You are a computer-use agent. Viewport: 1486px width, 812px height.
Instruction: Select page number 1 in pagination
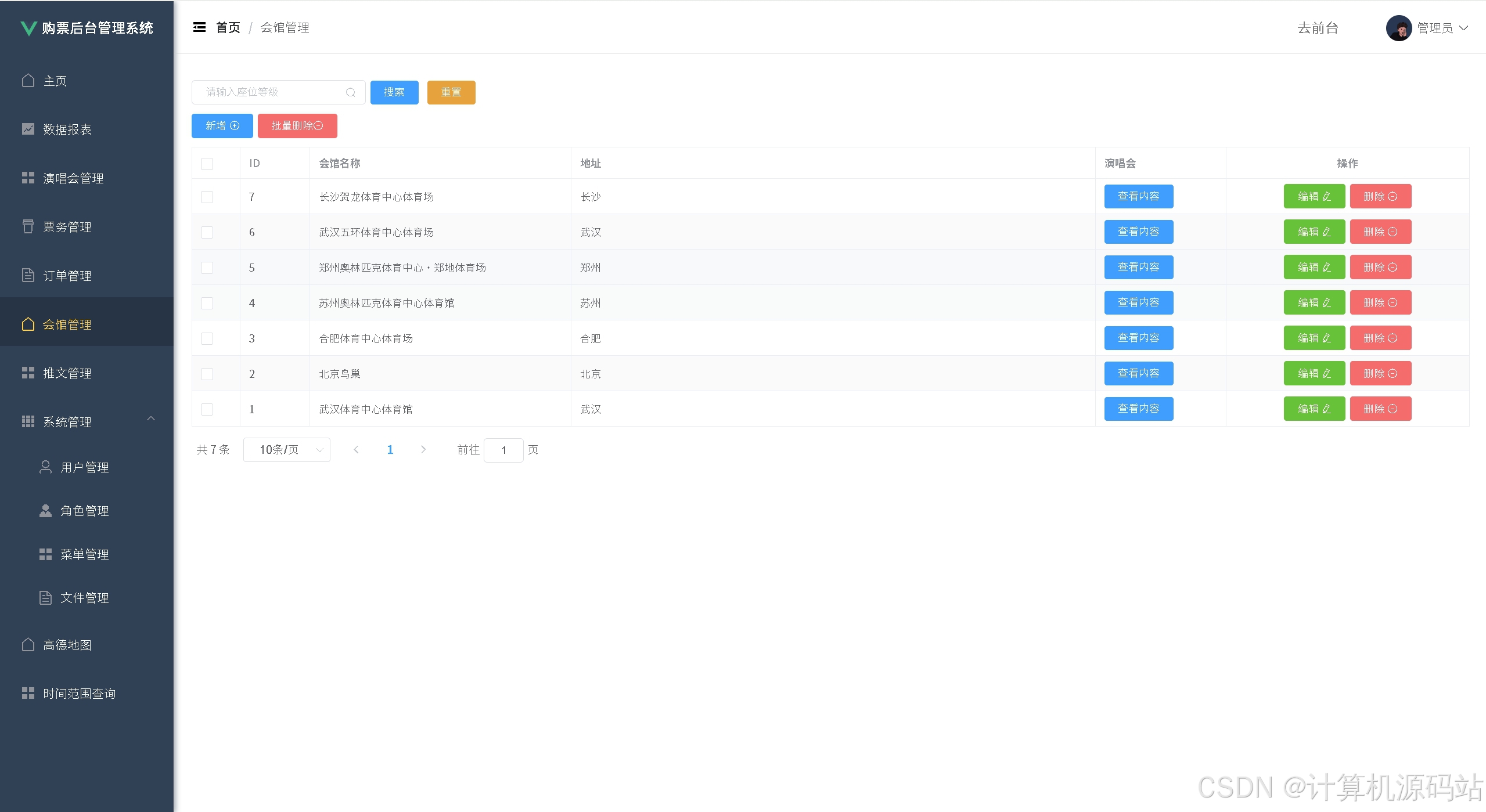pyautogui.click(x=390, y=449)
